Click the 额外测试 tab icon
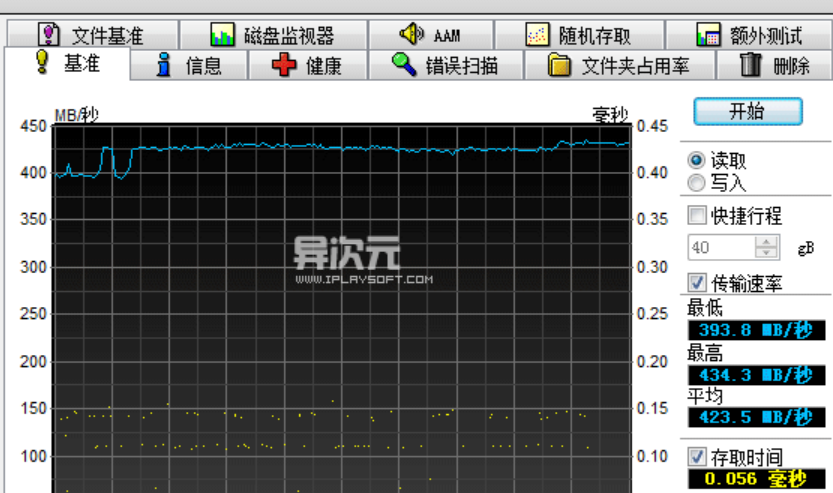Image resolution: width=833 pixels, height=493 pixels. [x=708, y=35]
